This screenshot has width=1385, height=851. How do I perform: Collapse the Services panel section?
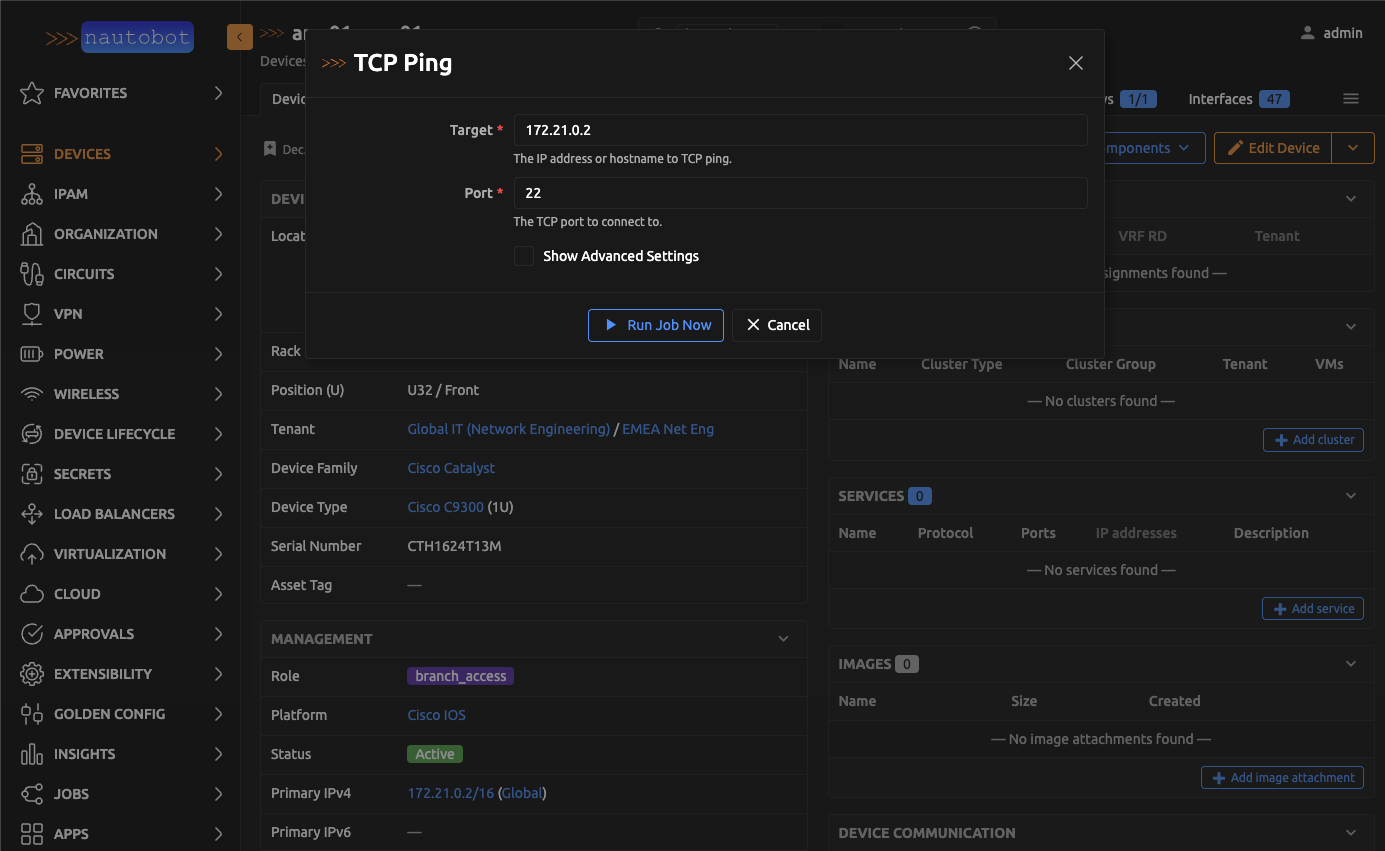tap(1351, 496)
